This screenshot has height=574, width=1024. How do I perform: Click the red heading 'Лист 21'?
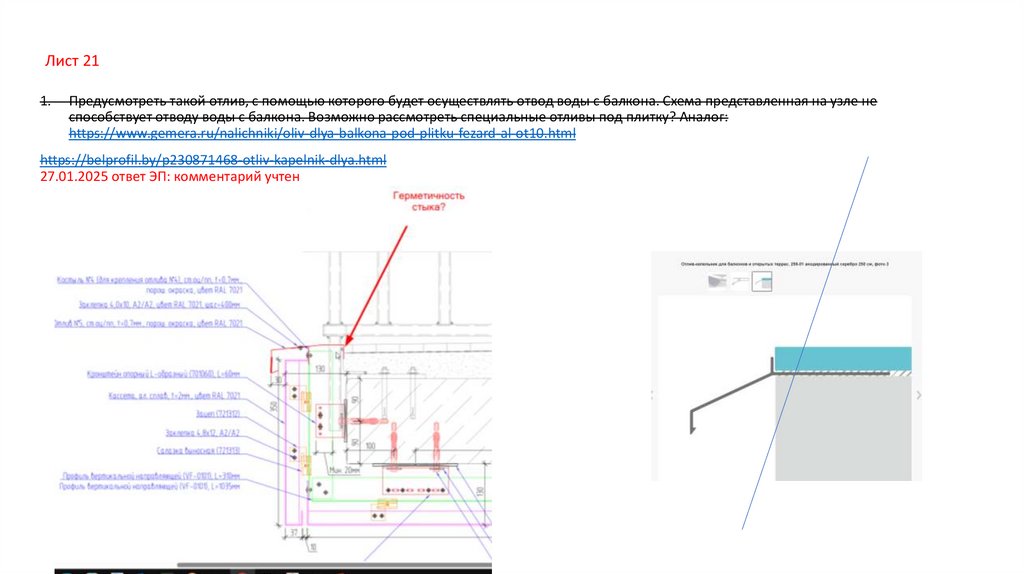point(72,61)
